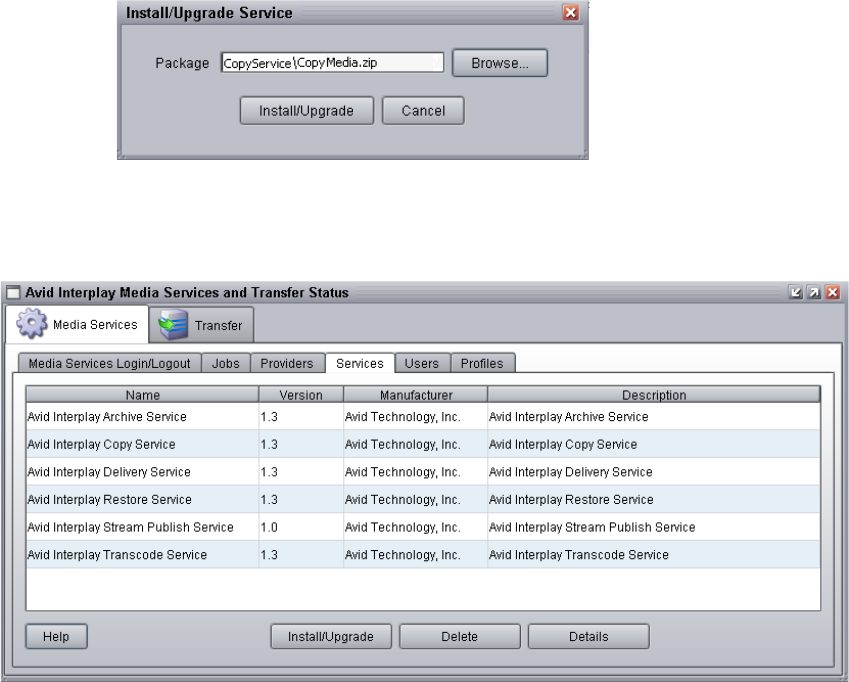Click the manufacturer cell in the Restore Service row
The width and height of the screenshot is (849, 682).
click(x=415, y=500)
